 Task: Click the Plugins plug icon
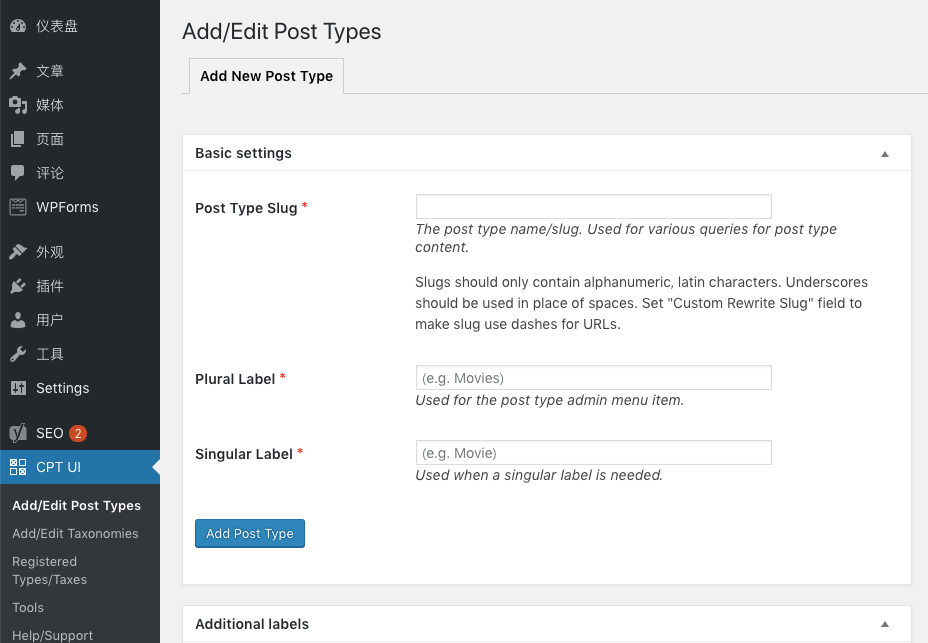tap(18, 286)
